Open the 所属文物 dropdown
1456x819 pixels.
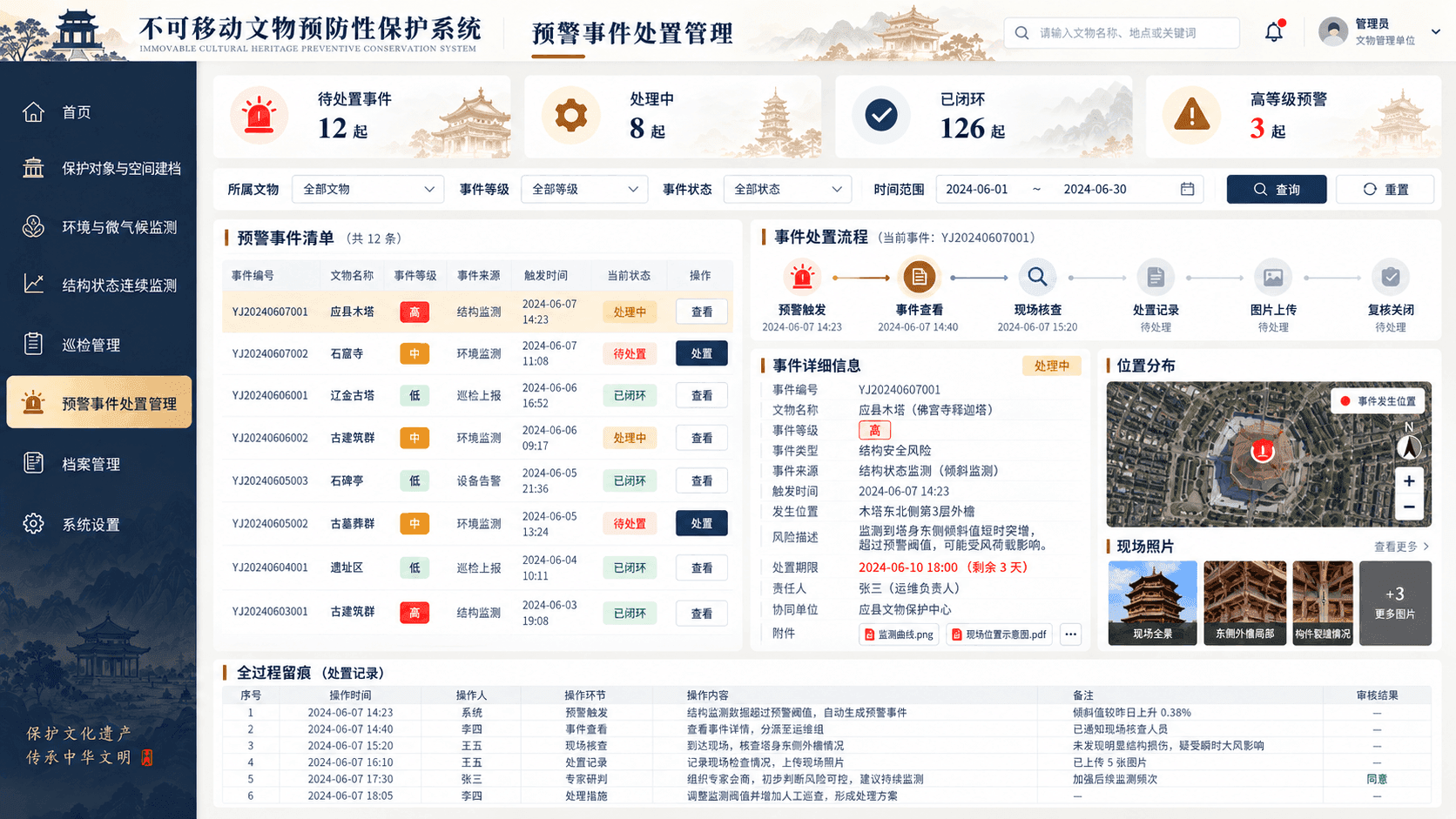click(x=367, y=189)
